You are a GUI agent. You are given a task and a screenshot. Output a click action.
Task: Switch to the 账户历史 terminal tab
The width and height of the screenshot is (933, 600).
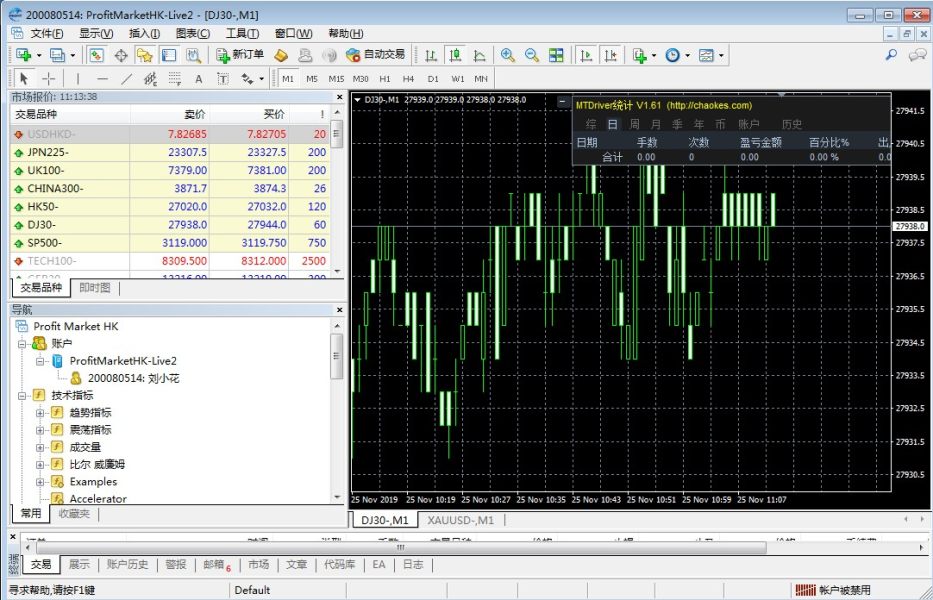tap(128, 564)
